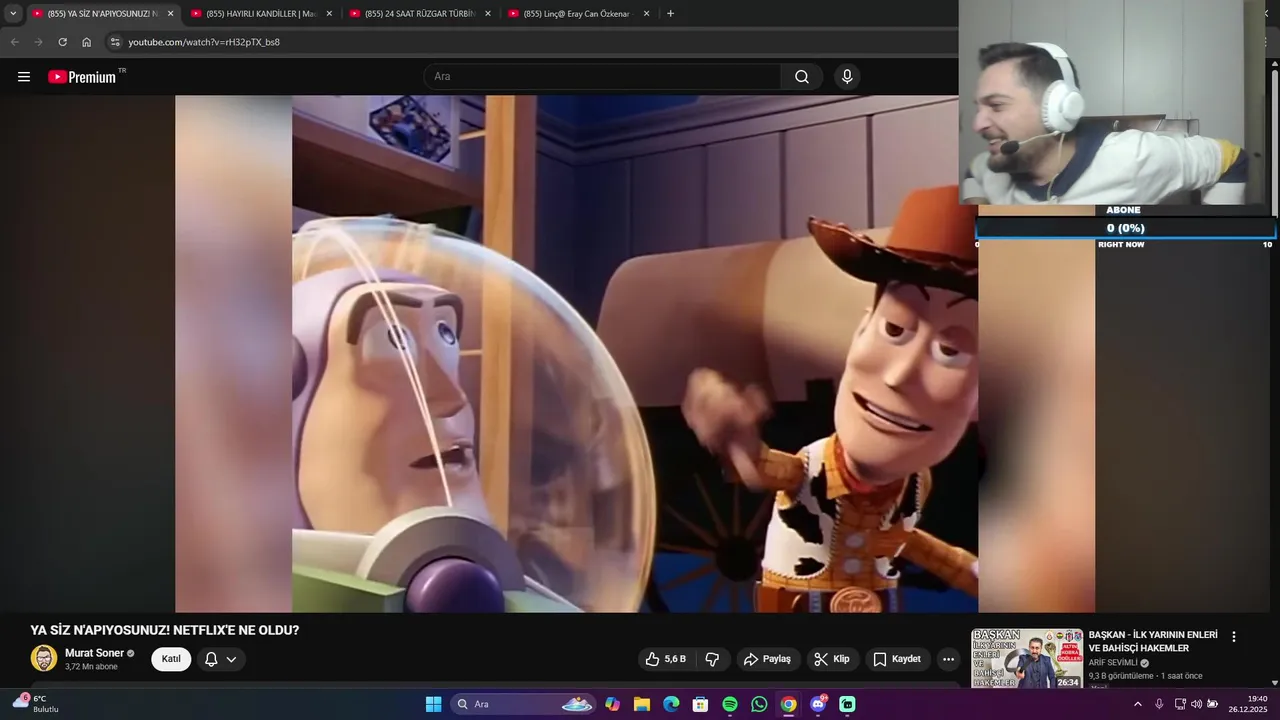Click into the YouTube 'Ara' search field
The image size is (1280, 720).
603,77
